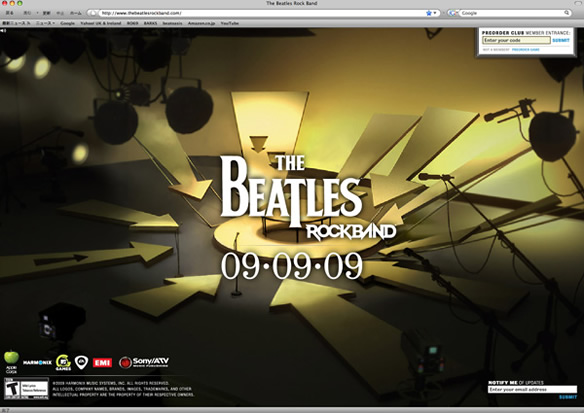Click the 09·09·09 release date text
This screenshot has height=413, width=584.
pyautogui.click(x=291, y=265)
